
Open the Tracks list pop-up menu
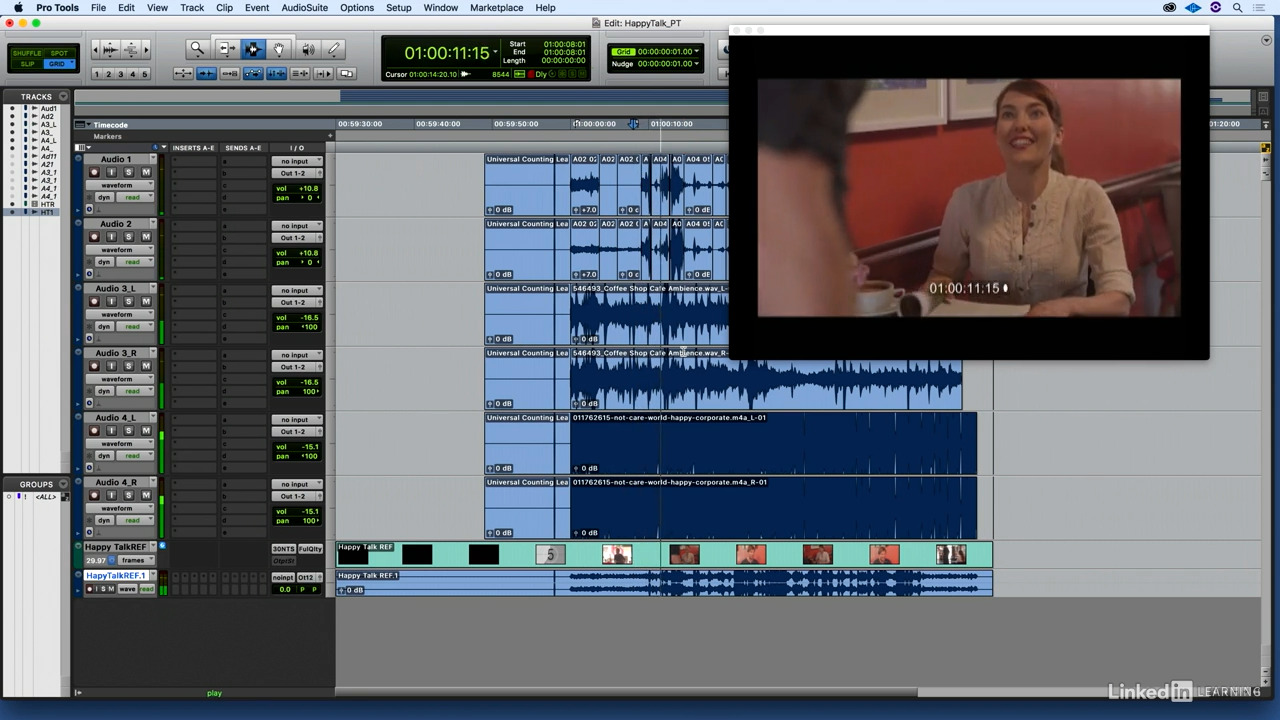point(64,97)
